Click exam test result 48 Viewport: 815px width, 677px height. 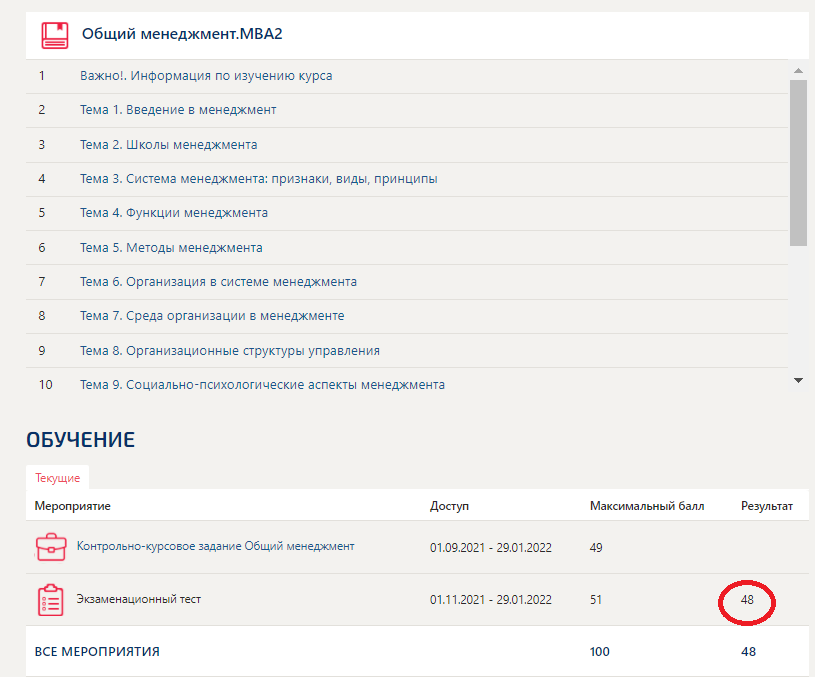[747, 600]
